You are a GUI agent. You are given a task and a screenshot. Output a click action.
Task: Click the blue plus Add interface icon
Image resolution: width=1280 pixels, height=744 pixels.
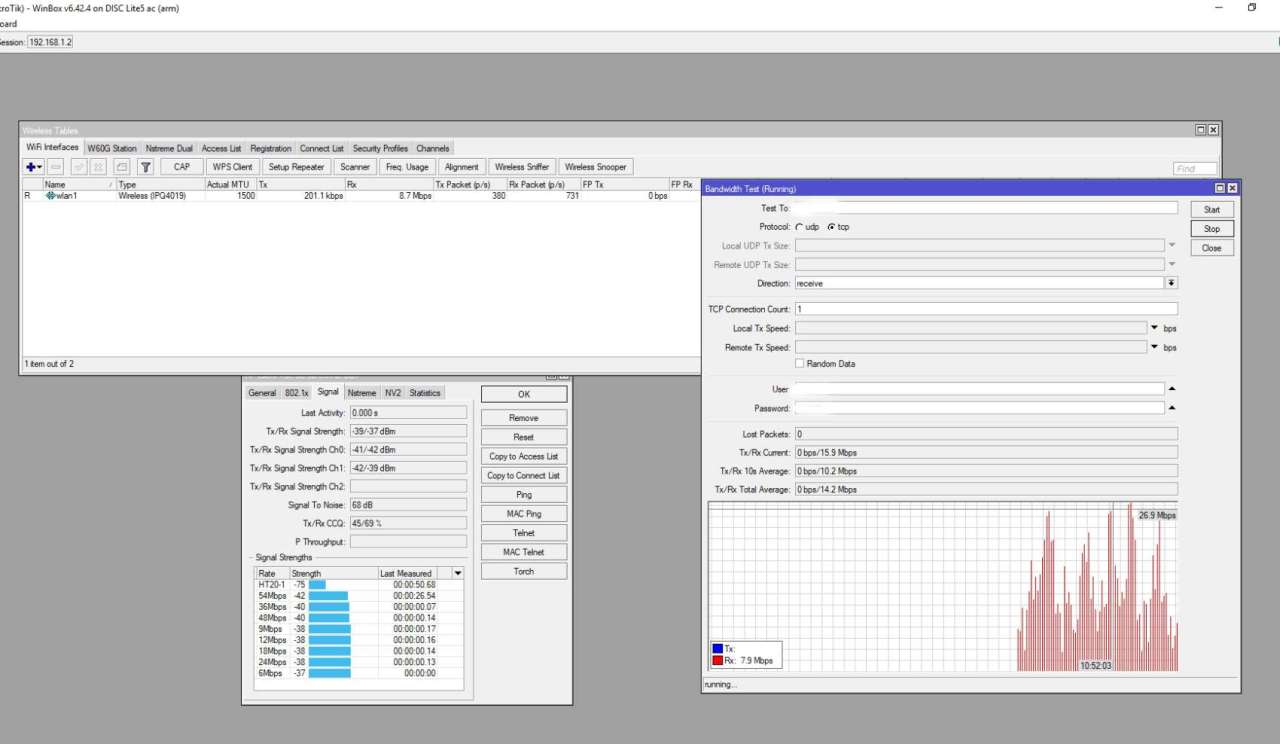coord(31,167)
